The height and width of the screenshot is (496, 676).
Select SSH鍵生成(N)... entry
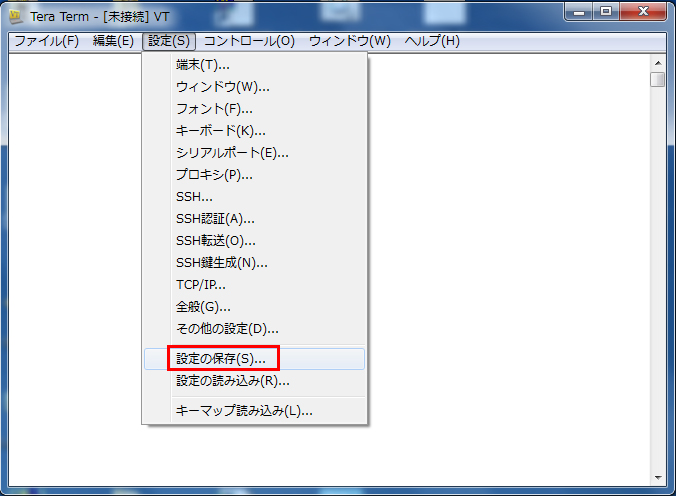(x=221, y=263)
